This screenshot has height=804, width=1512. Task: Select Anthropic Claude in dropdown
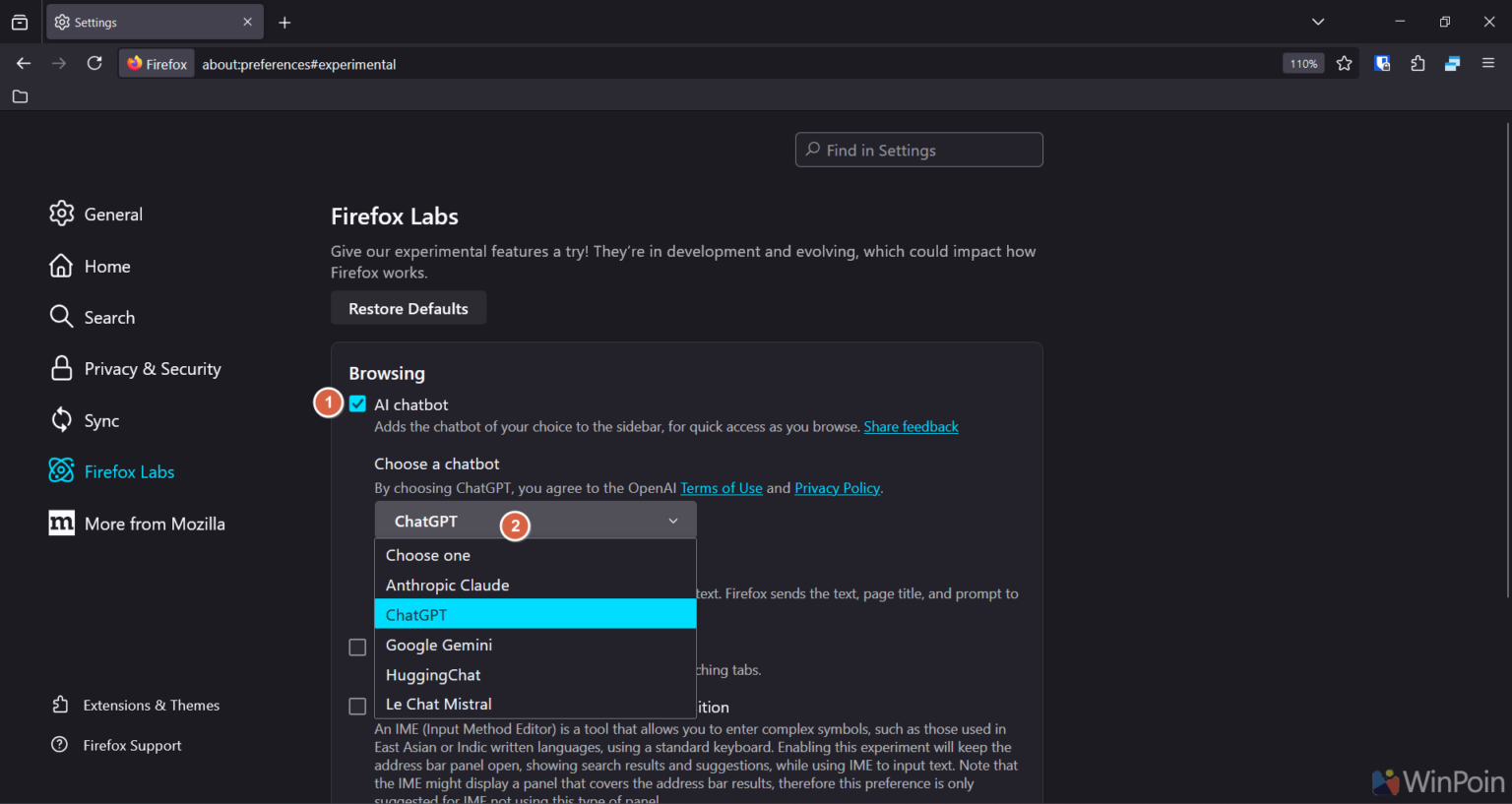pyautogui.click(x=535, y=585)
